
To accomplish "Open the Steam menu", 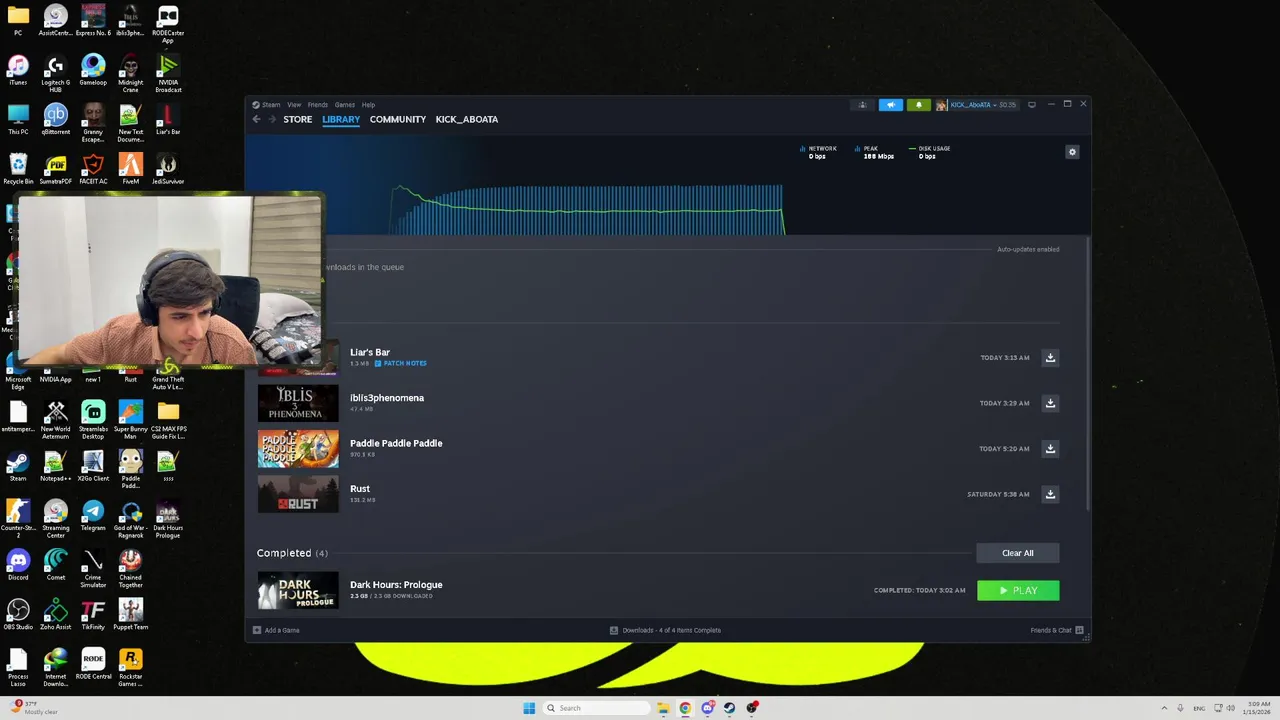I will (266, 105).
